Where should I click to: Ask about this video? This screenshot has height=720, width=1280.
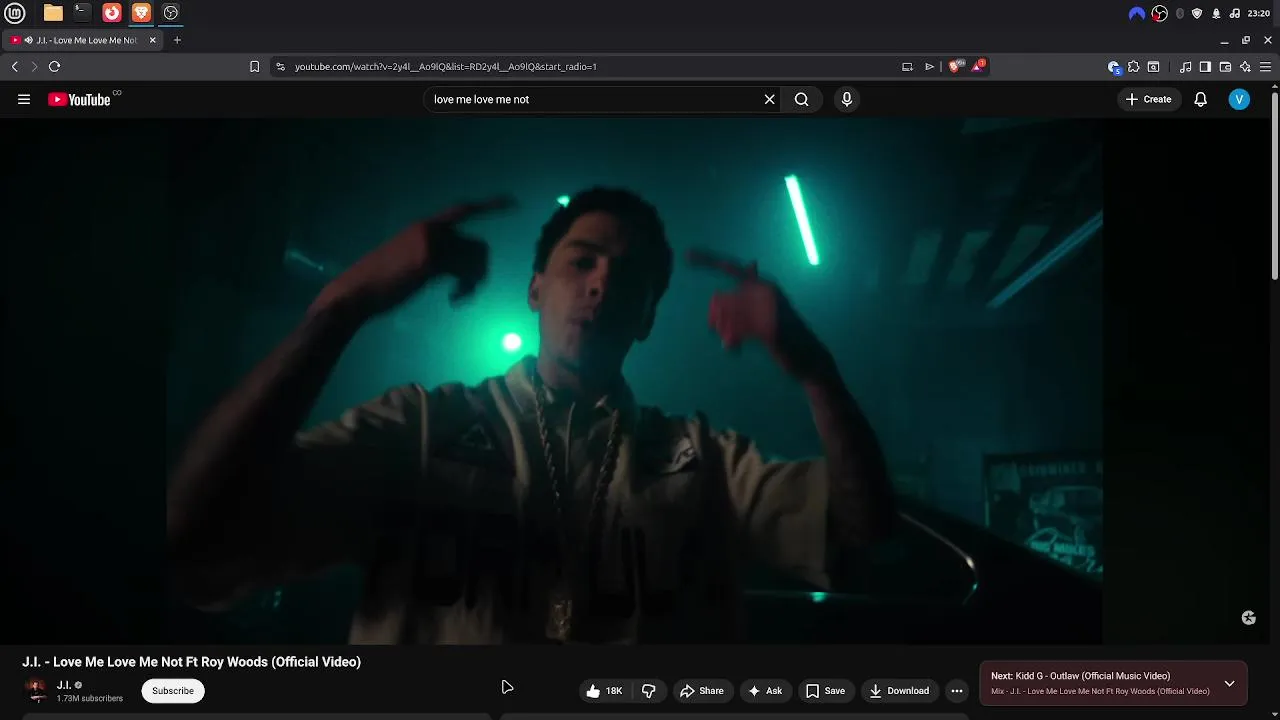[764, 691]
